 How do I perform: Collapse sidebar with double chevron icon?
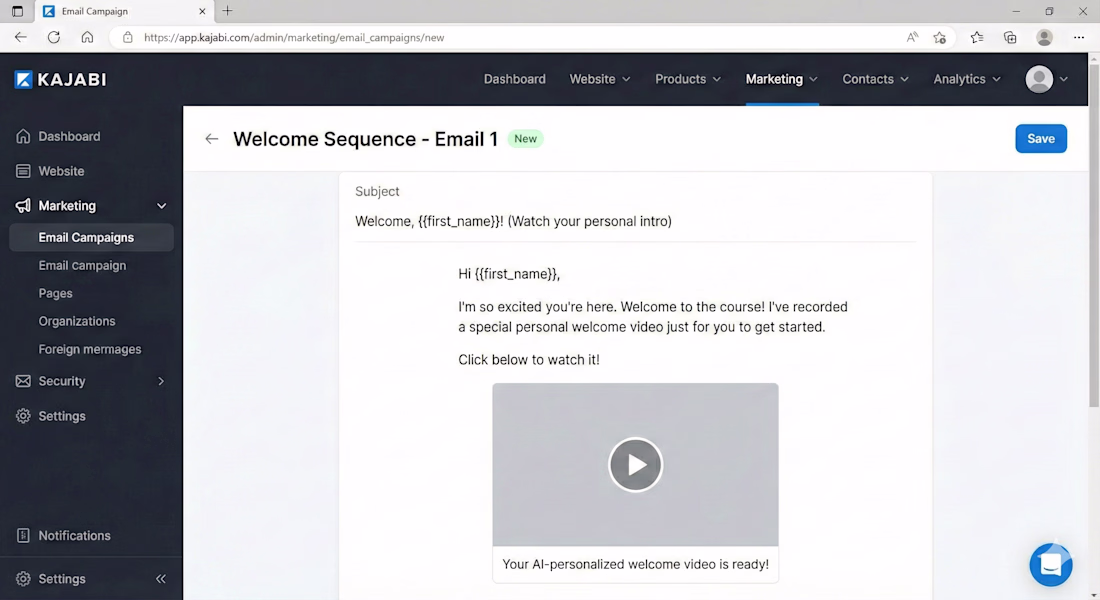pos(161,579)
